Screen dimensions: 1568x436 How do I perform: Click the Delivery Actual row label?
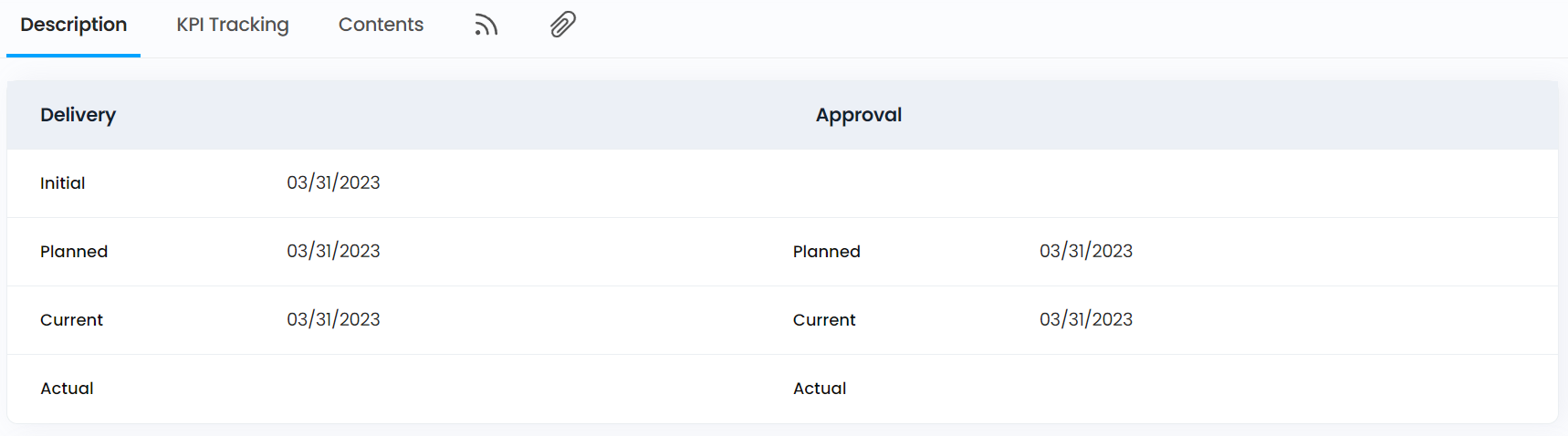pos(67,389)
